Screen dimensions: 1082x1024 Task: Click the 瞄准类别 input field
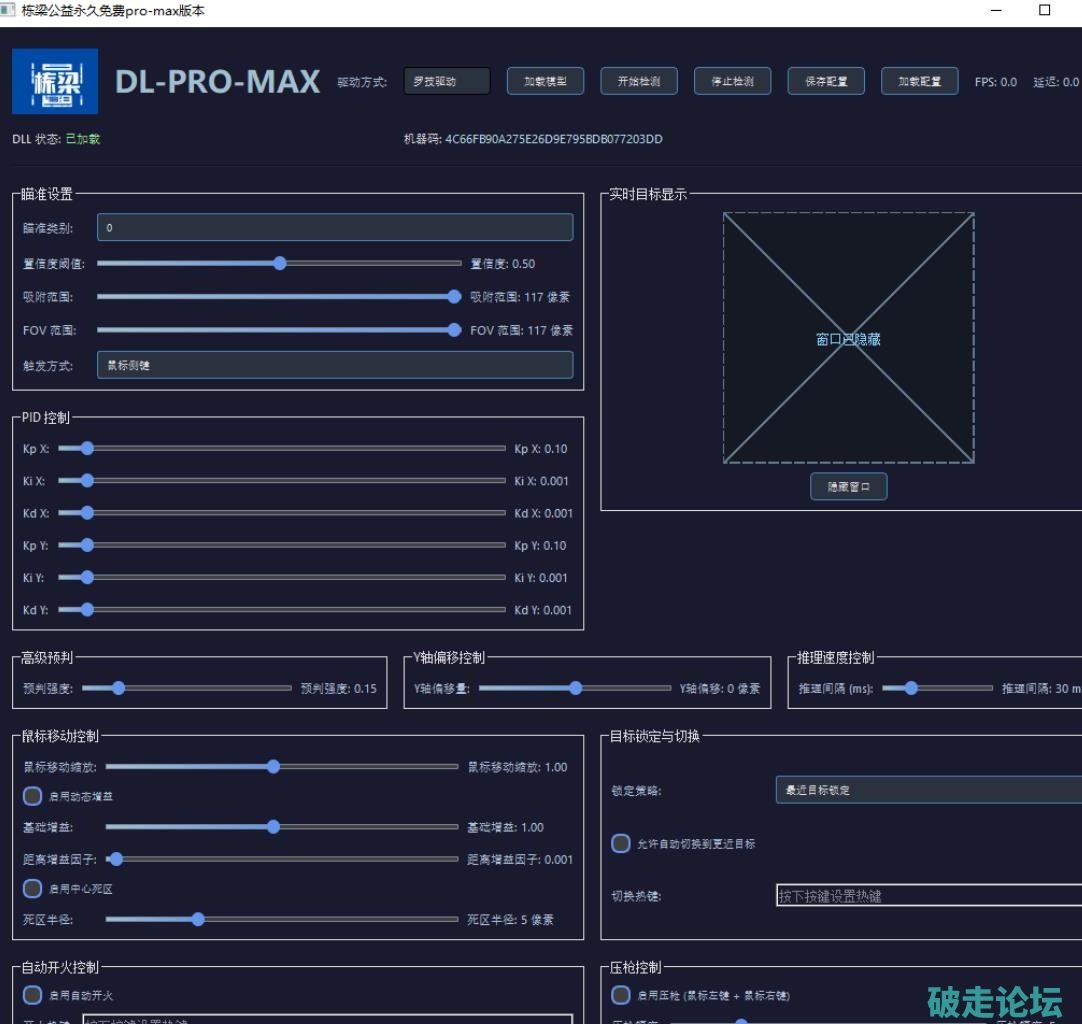(335, 228)
